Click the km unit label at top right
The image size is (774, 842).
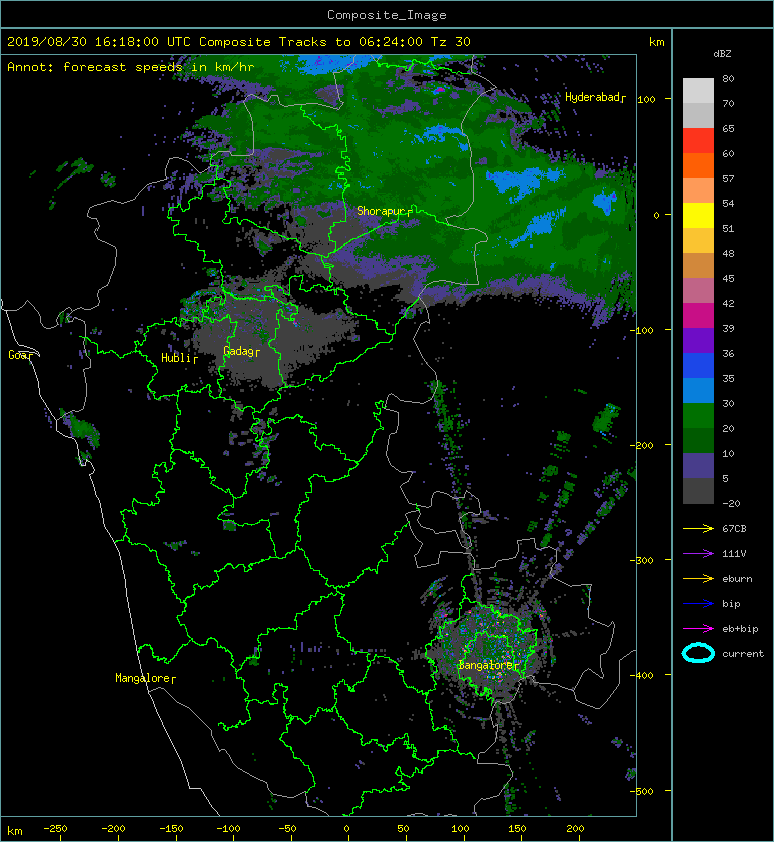click(x=656, y=42)
